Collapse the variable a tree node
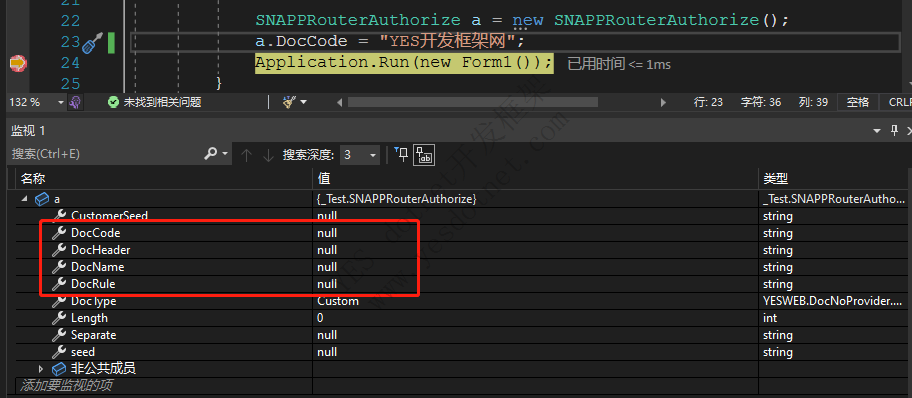This screenshot has width=912, height=398. tap(25, 199)
